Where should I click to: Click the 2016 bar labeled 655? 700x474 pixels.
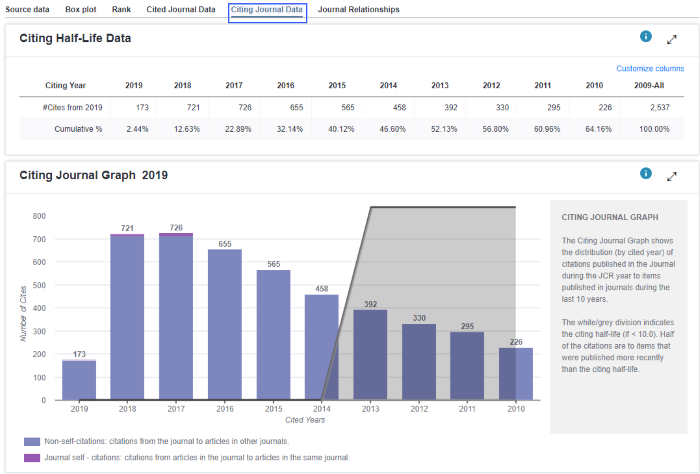point(225,324)
